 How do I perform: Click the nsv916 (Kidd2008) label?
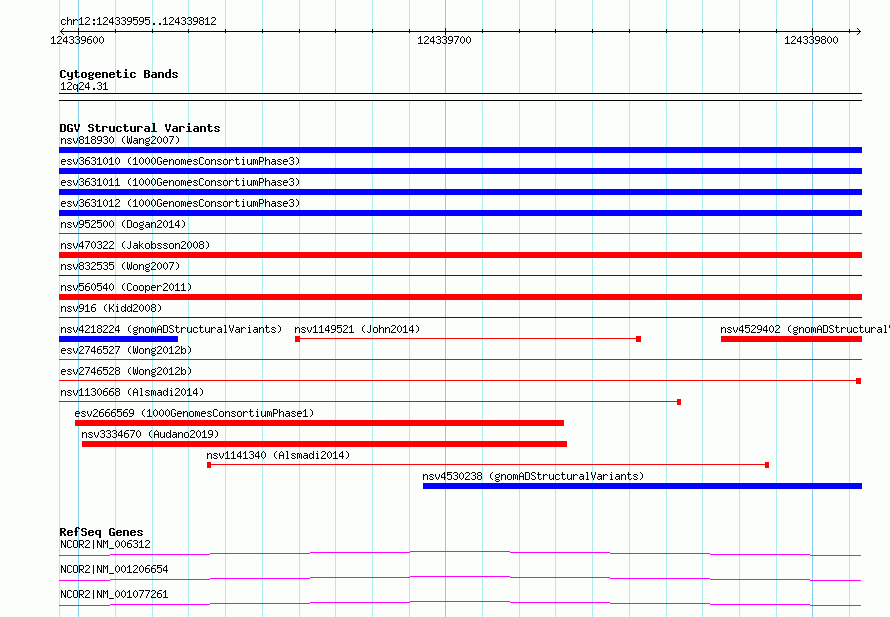(x=111, y=308)
